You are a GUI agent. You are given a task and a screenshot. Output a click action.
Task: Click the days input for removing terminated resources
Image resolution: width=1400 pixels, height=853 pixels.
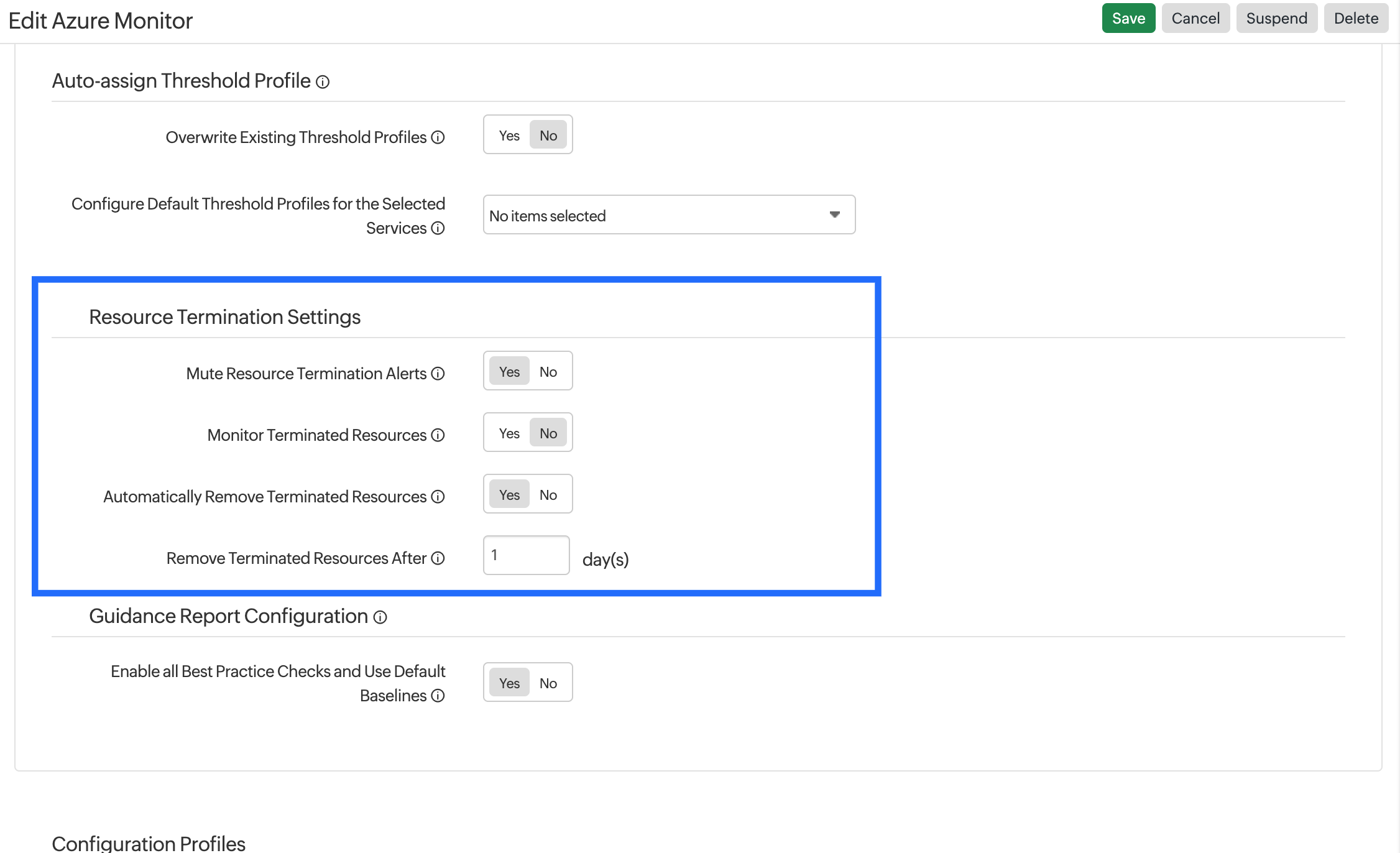click(x=526, y=555)
